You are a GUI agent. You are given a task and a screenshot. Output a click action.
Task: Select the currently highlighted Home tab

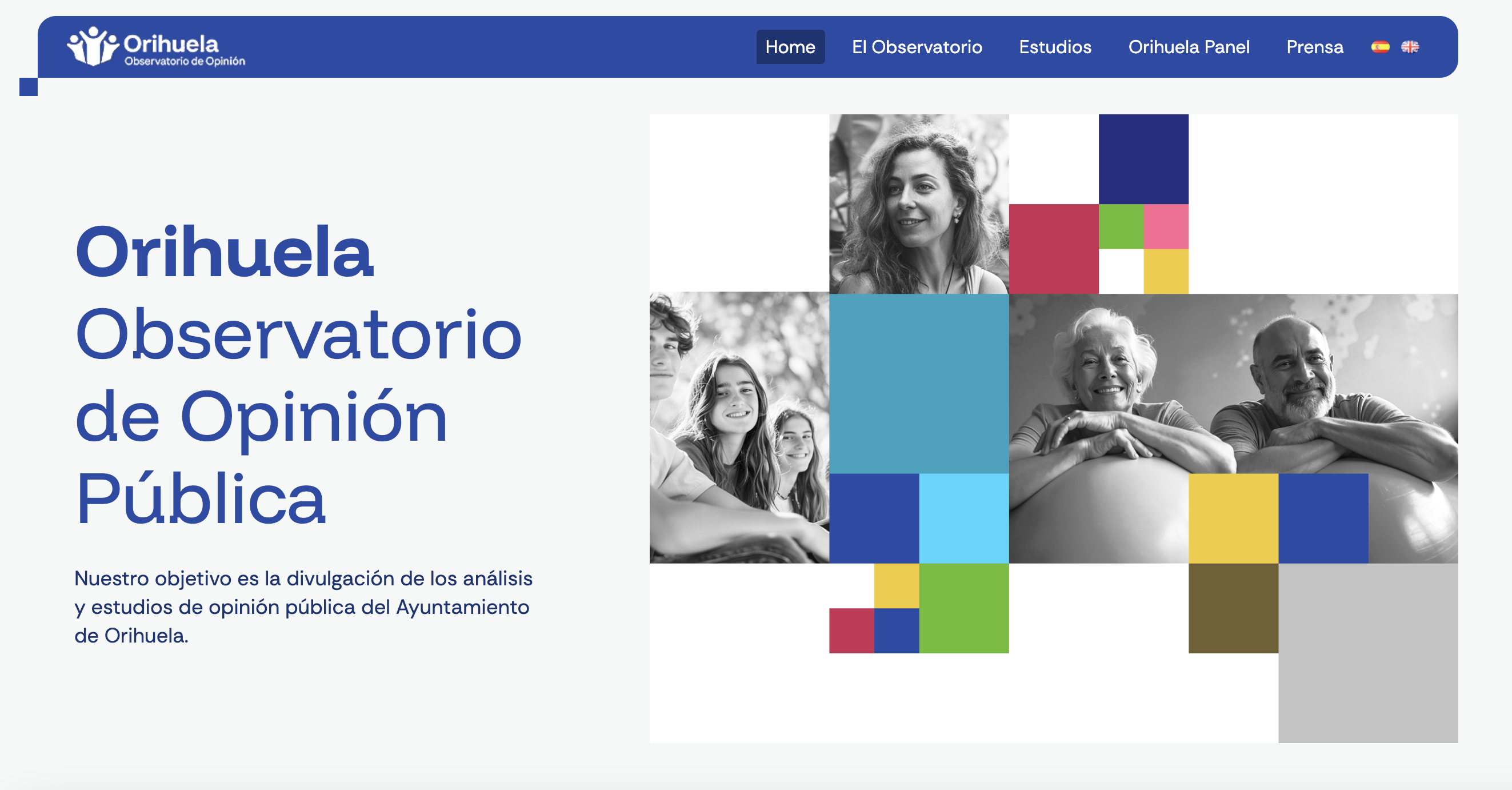tap(791, 47)
